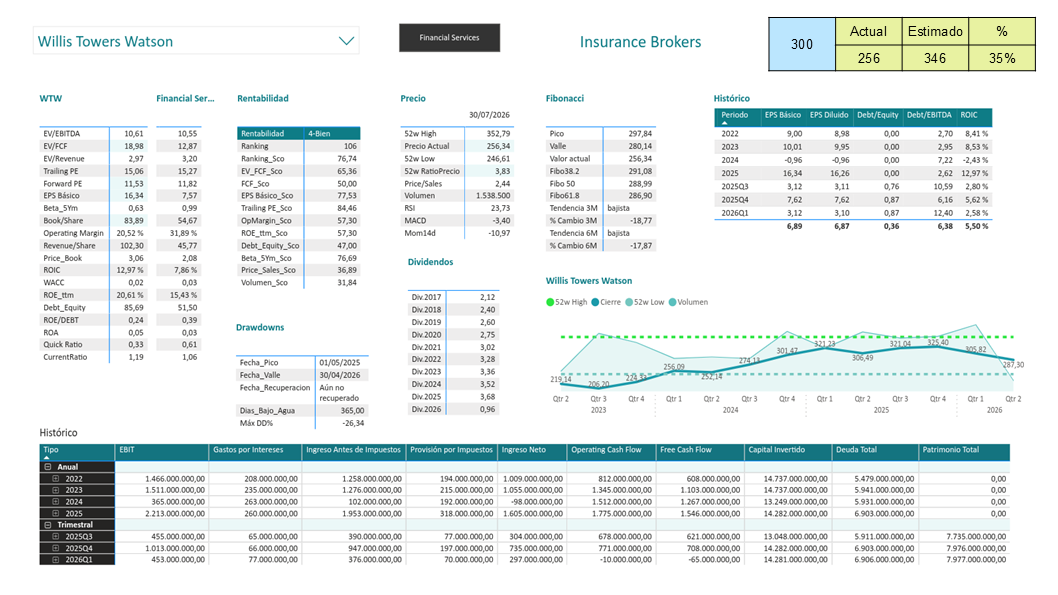Click the 30/07/2026 date in Precio

490,115
